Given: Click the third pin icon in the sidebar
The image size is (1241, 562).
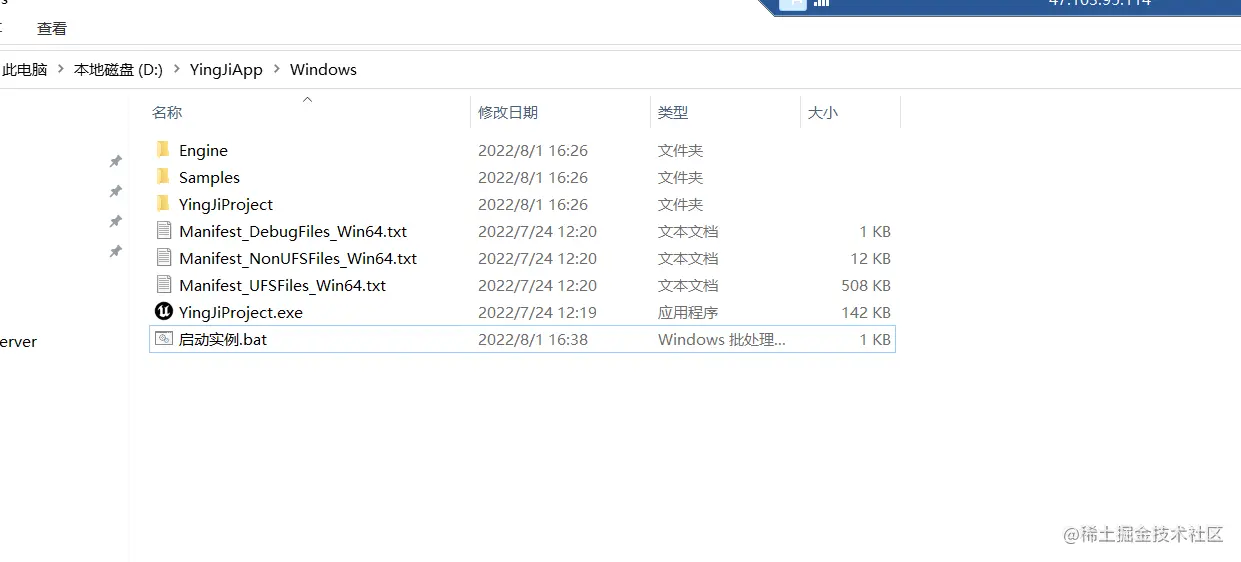Looking at the screenshot, I should pos(115,221).
